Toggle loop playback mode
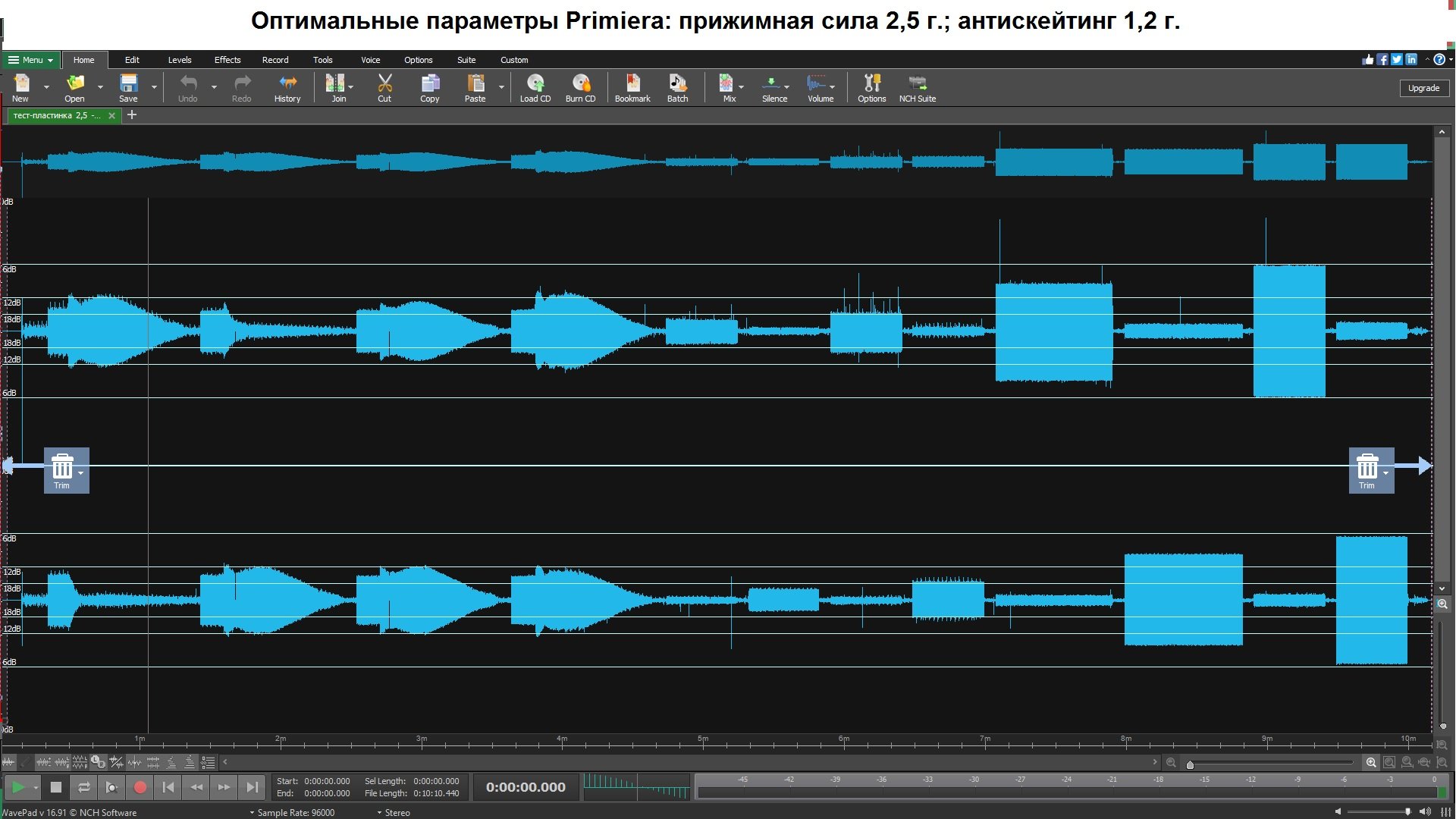 83,787
